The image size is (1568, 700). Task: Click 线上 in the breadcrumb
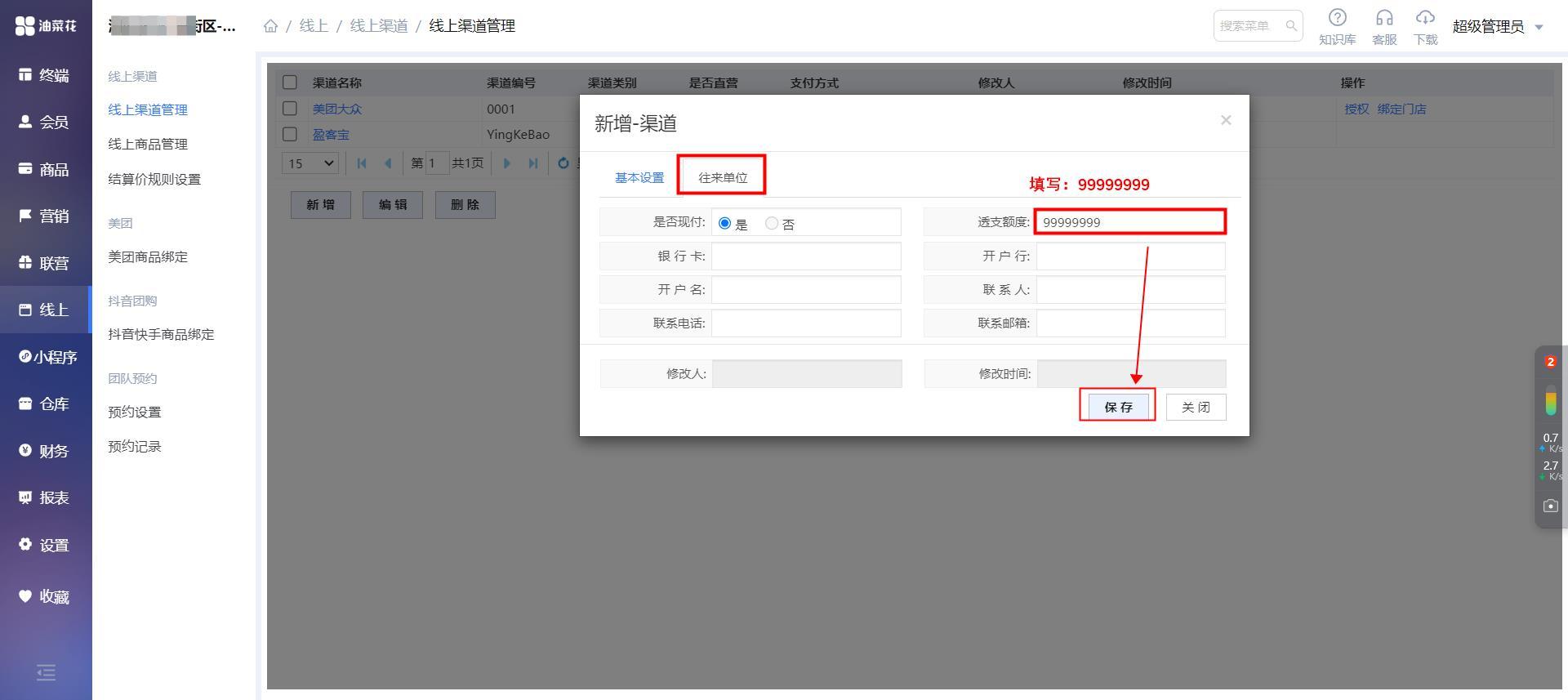click(314, 26)
